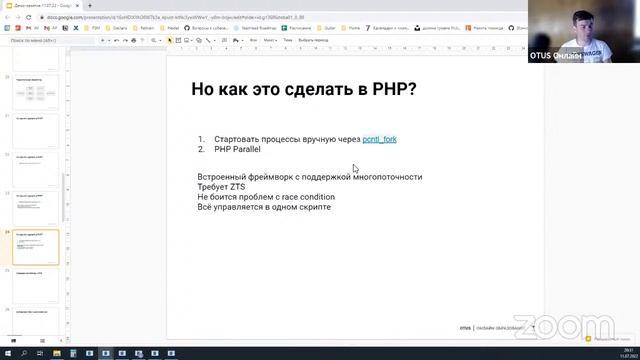Viewport: 640px width, 360px height.
Task: Click the list item 'PHP Parallel'
Action: pyautogui.click(x=237, y=149)
